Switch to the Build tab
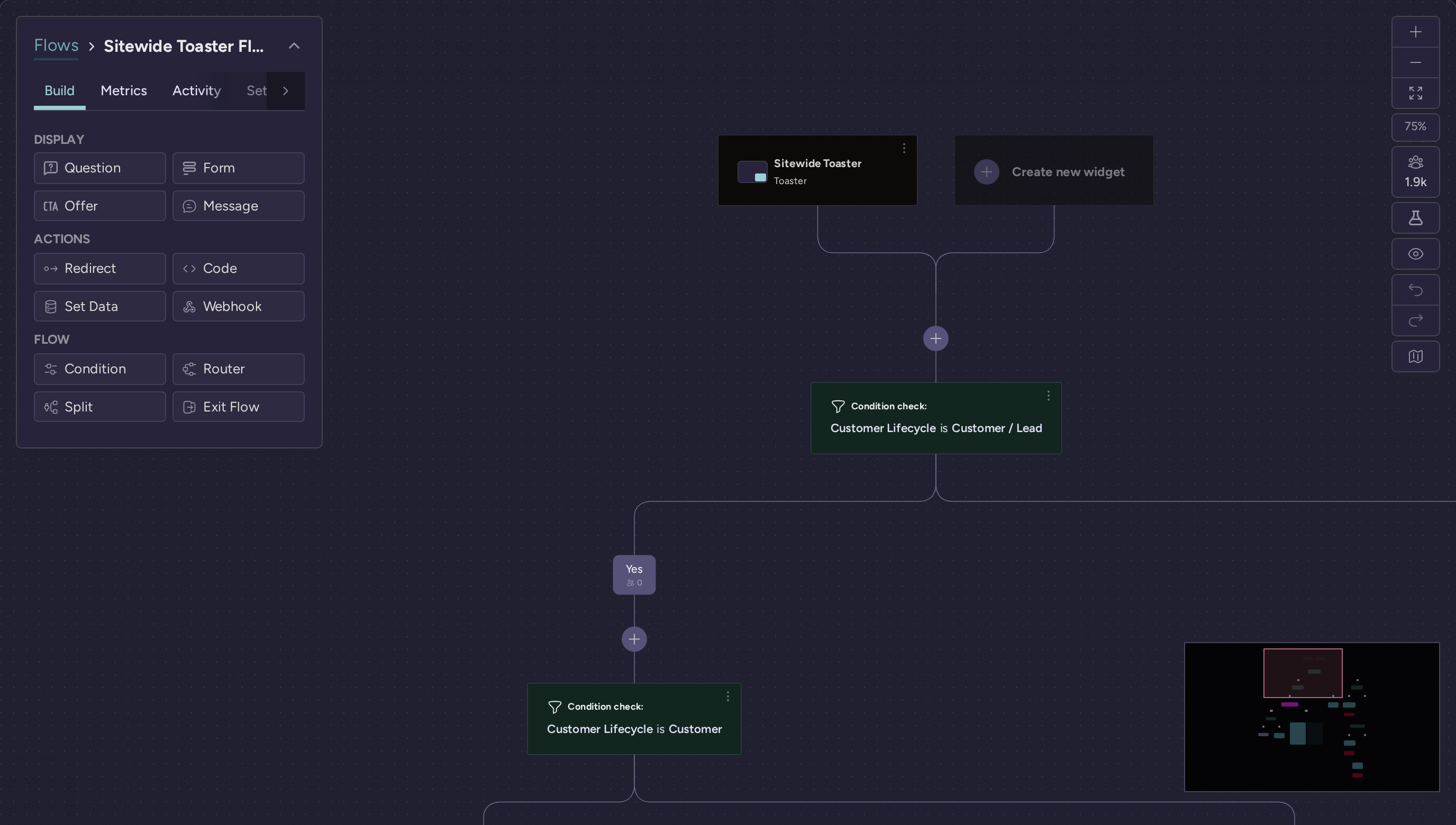The height and width of the screenshot is (825, 1456). (x=59, y=90)
